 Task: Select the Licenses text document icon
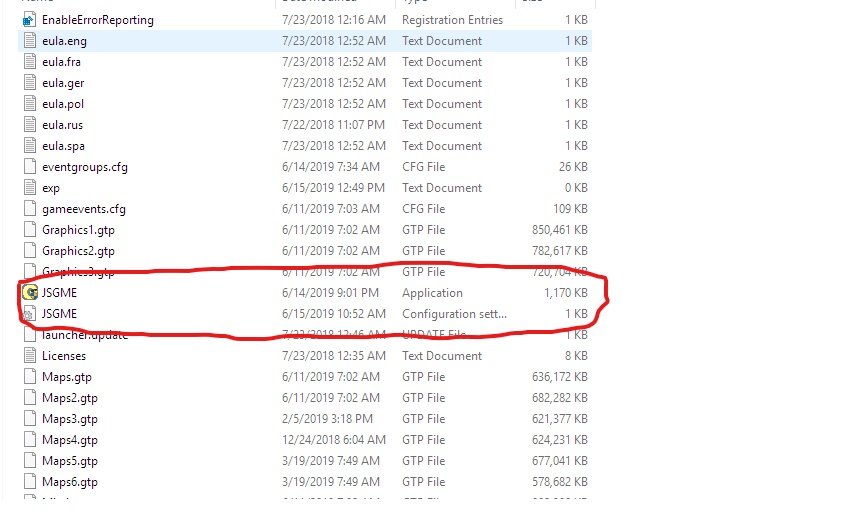(29, 356)
